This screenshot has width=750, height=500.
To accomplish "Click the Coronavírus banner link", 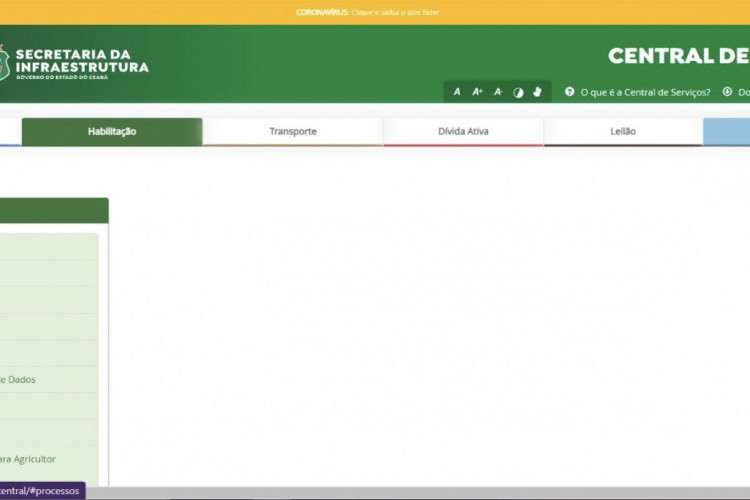I will 367,12.
